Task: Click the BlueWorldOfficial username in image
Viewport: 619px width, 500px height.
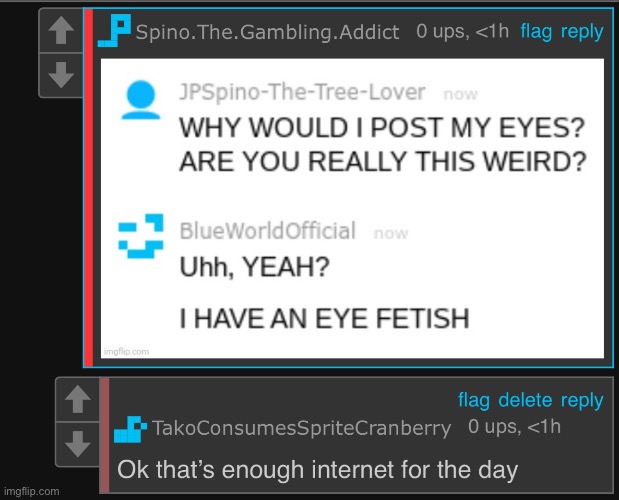Action: tap(268, 231)
